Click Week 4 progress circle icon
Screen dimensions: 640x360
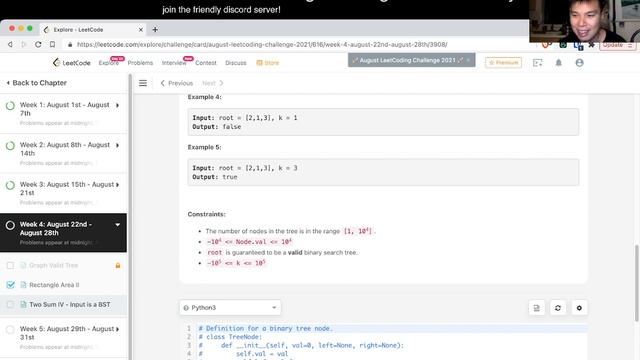pos(10,225)
